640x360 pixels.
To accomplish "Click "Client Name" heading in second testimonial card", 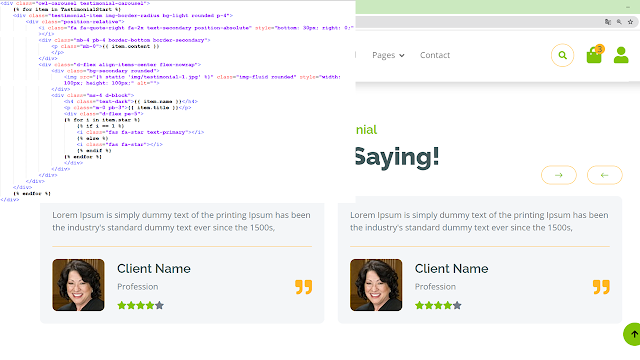I will [451, 269].
